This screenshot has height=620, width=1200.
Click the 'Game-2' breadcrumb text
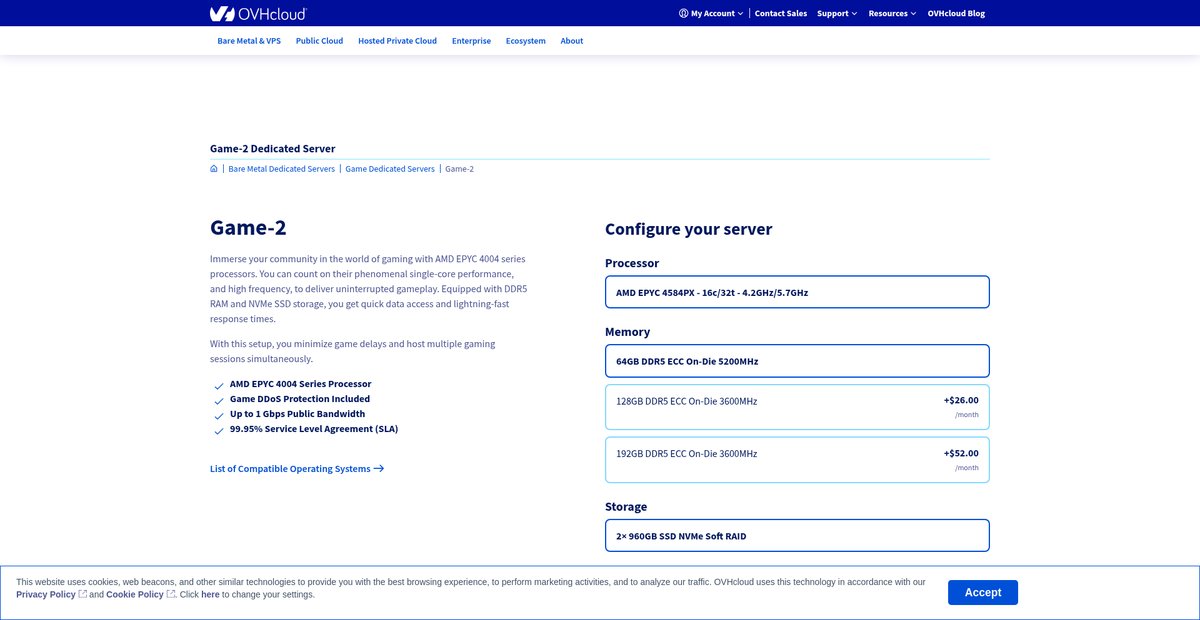[x=460, y=169]
